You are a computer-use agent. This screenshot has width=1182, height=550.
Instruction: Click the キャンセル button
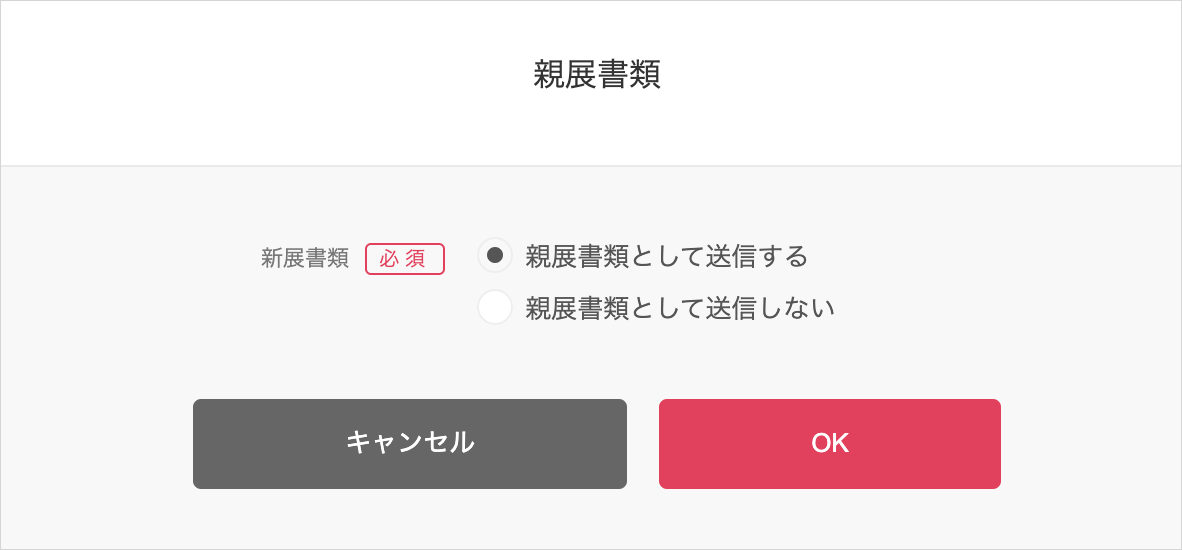pos(410,444)
